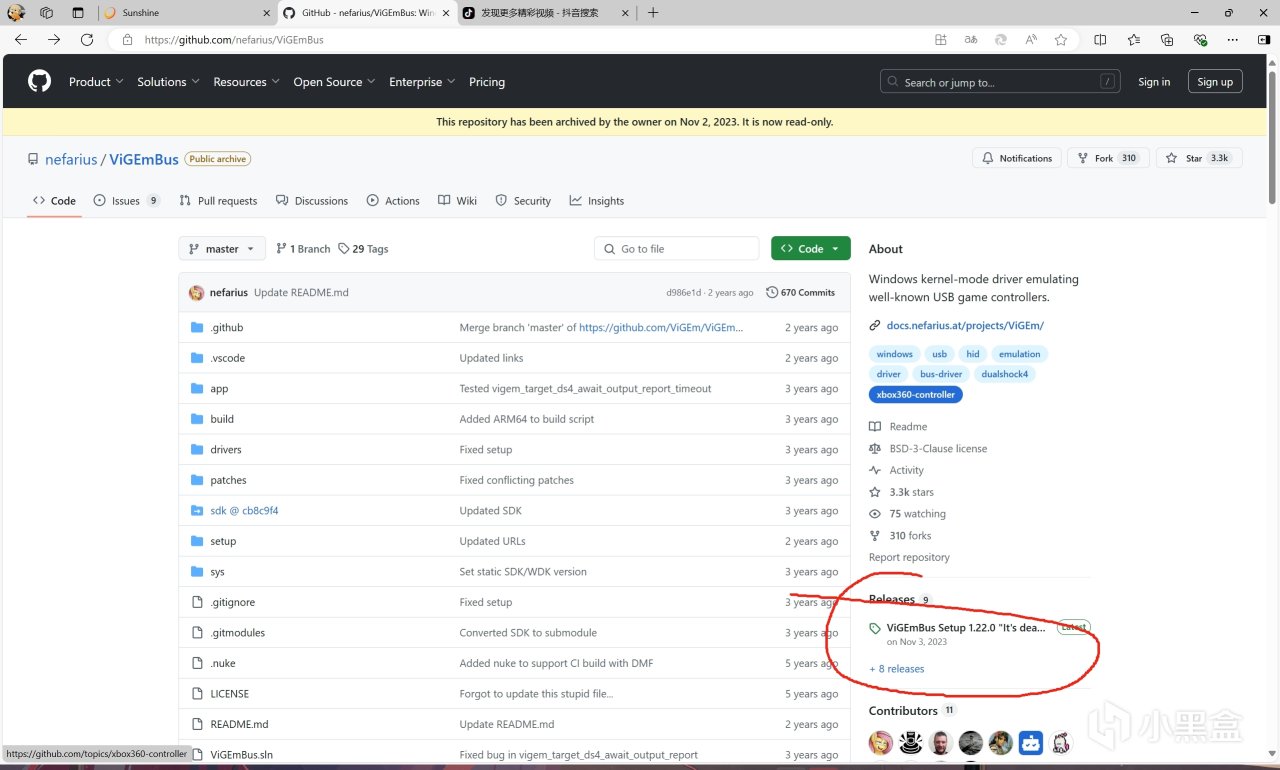Open the Pricing page link
The height and width of the screenshot is (770, 1280).
[x=487, y=82]
